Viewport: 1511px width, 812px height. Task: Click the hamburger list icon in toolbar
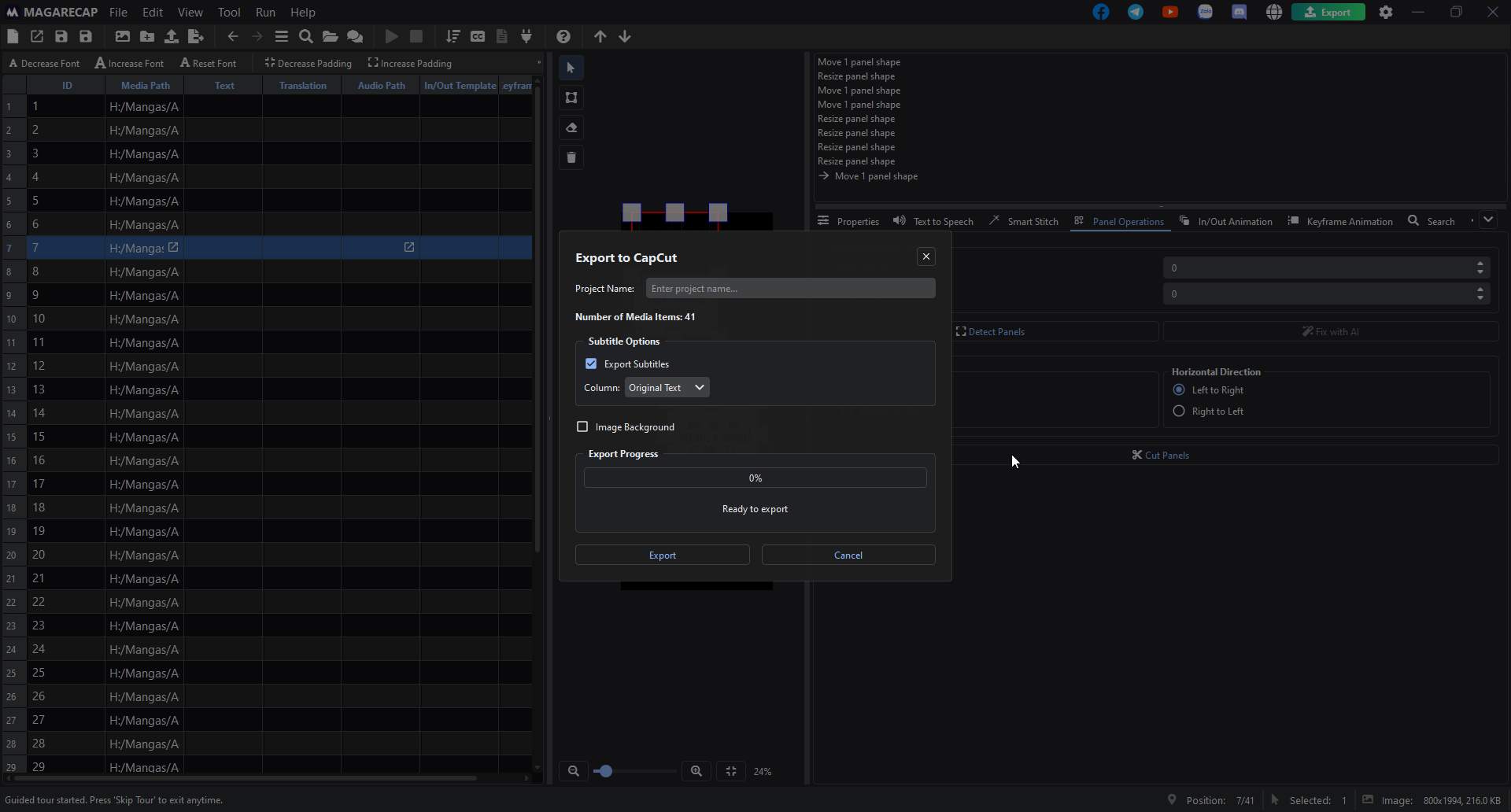282,36
